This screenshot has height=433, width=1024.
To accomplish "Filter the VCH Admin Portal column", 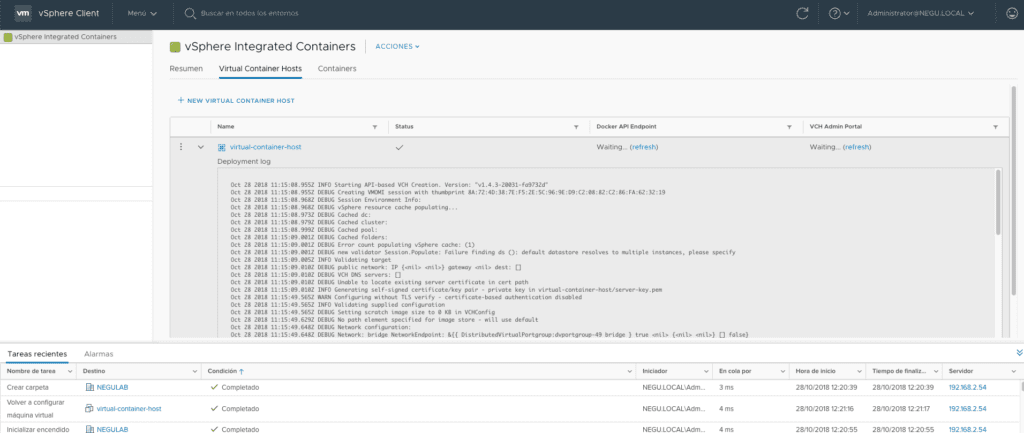I will (995, 127).
